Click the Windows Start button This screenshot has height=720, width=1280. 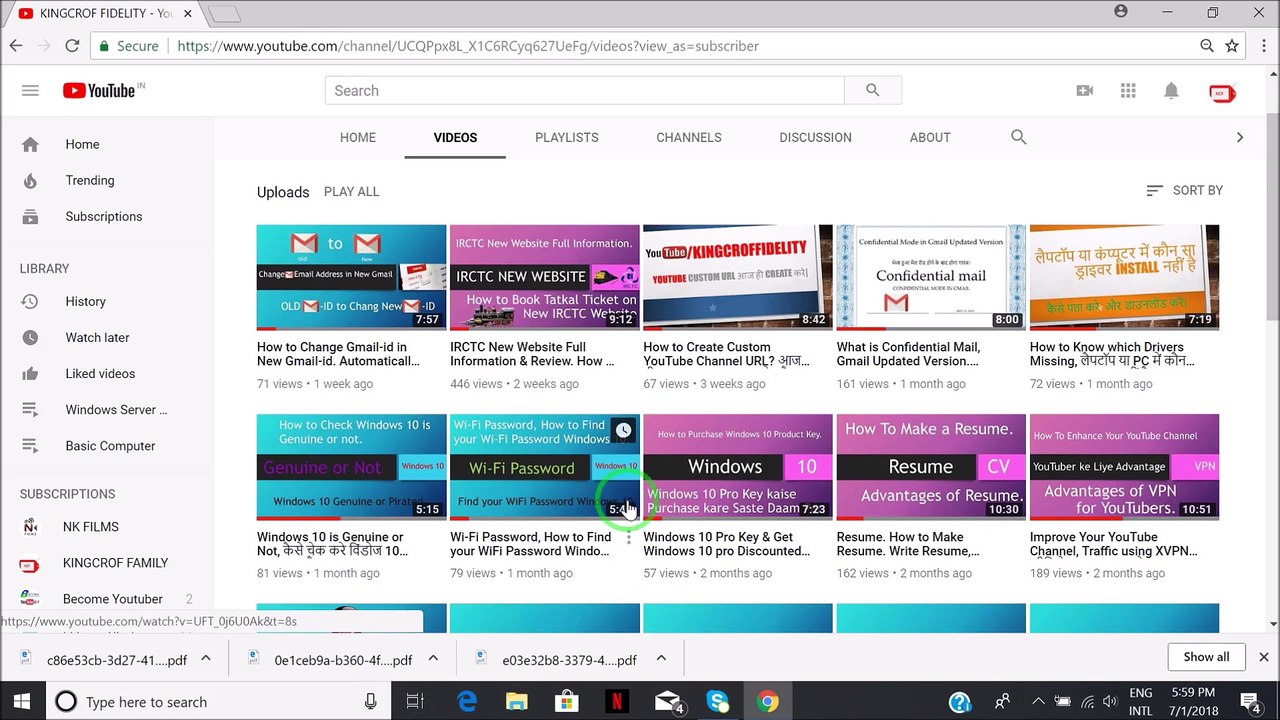click(22, 701)
